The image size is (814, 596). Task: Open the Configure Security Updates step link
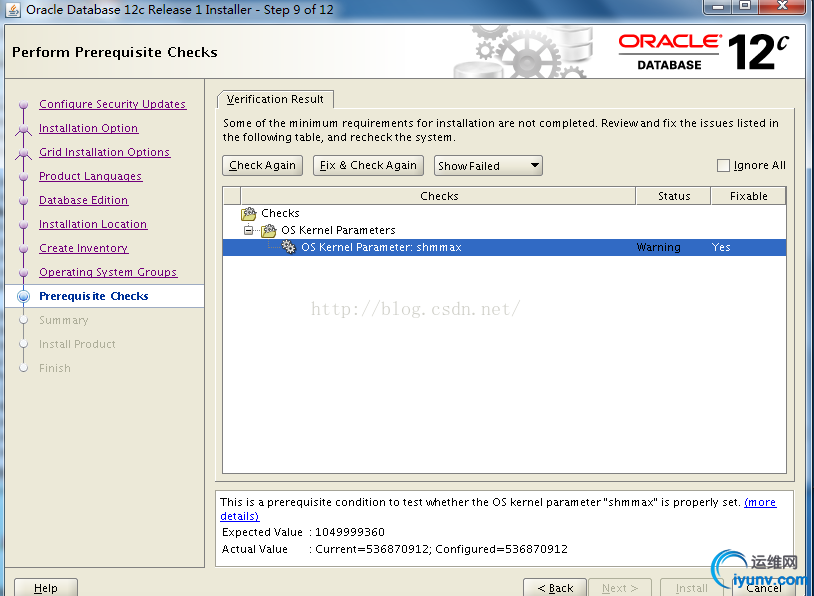(x=112, y=104)
